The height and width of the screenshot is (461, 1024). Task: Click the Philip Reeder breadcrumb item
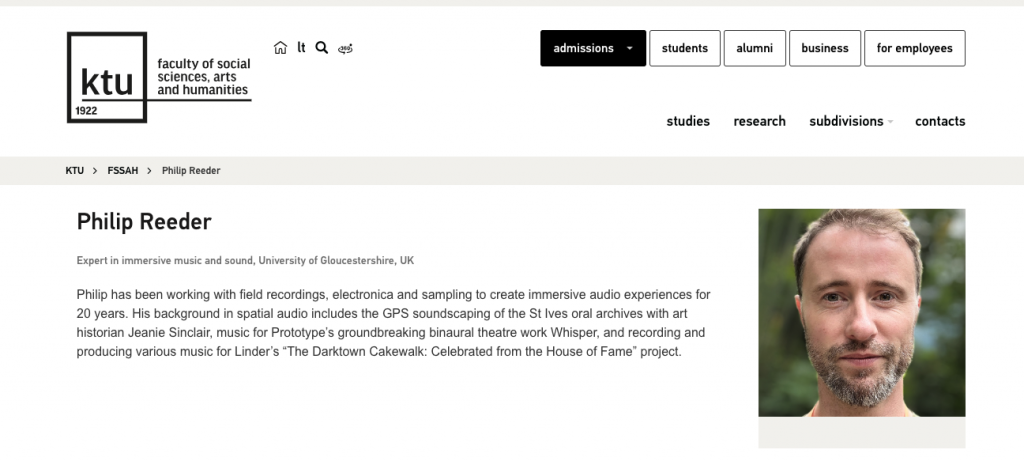(191, 171)
